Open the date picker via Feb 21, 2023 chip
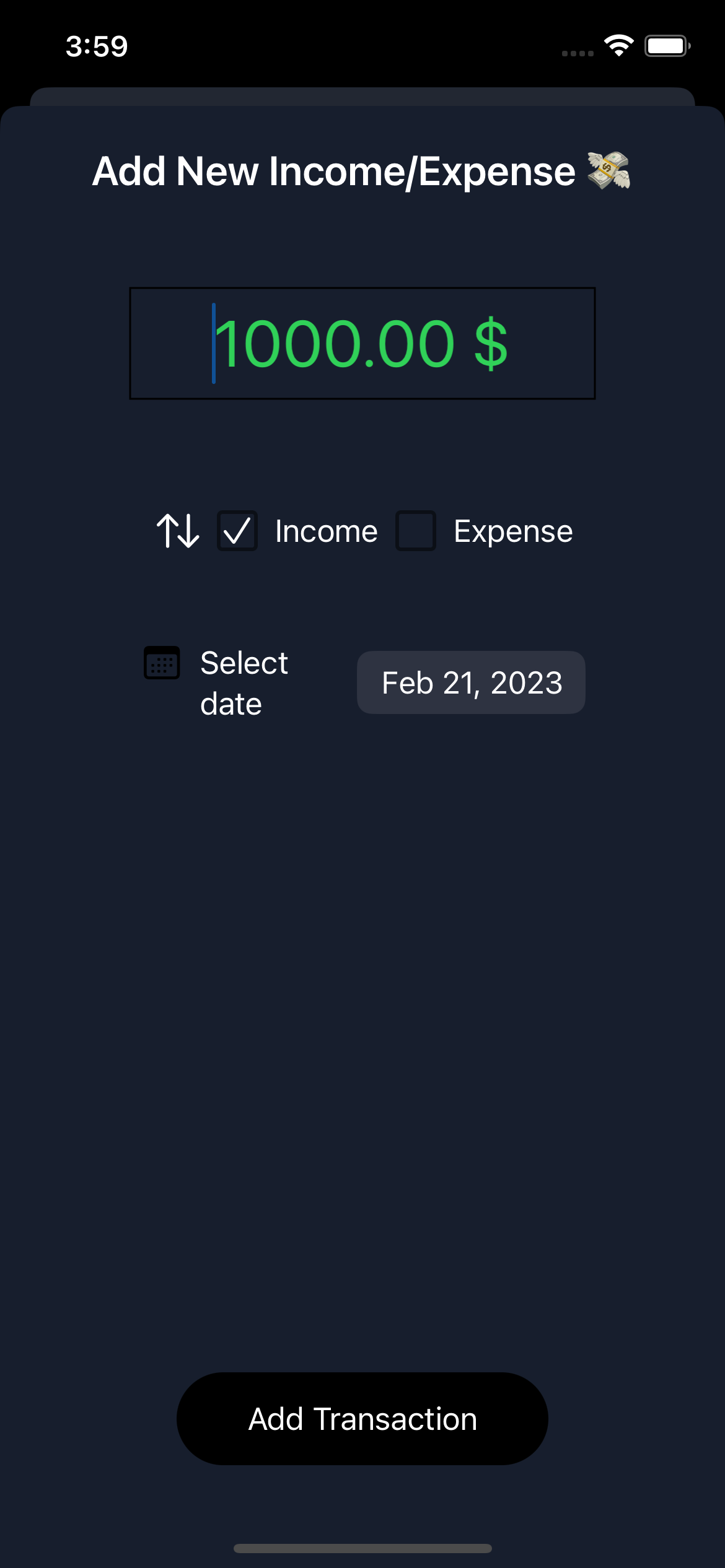The image size is (725, 1568). (471, 682)
